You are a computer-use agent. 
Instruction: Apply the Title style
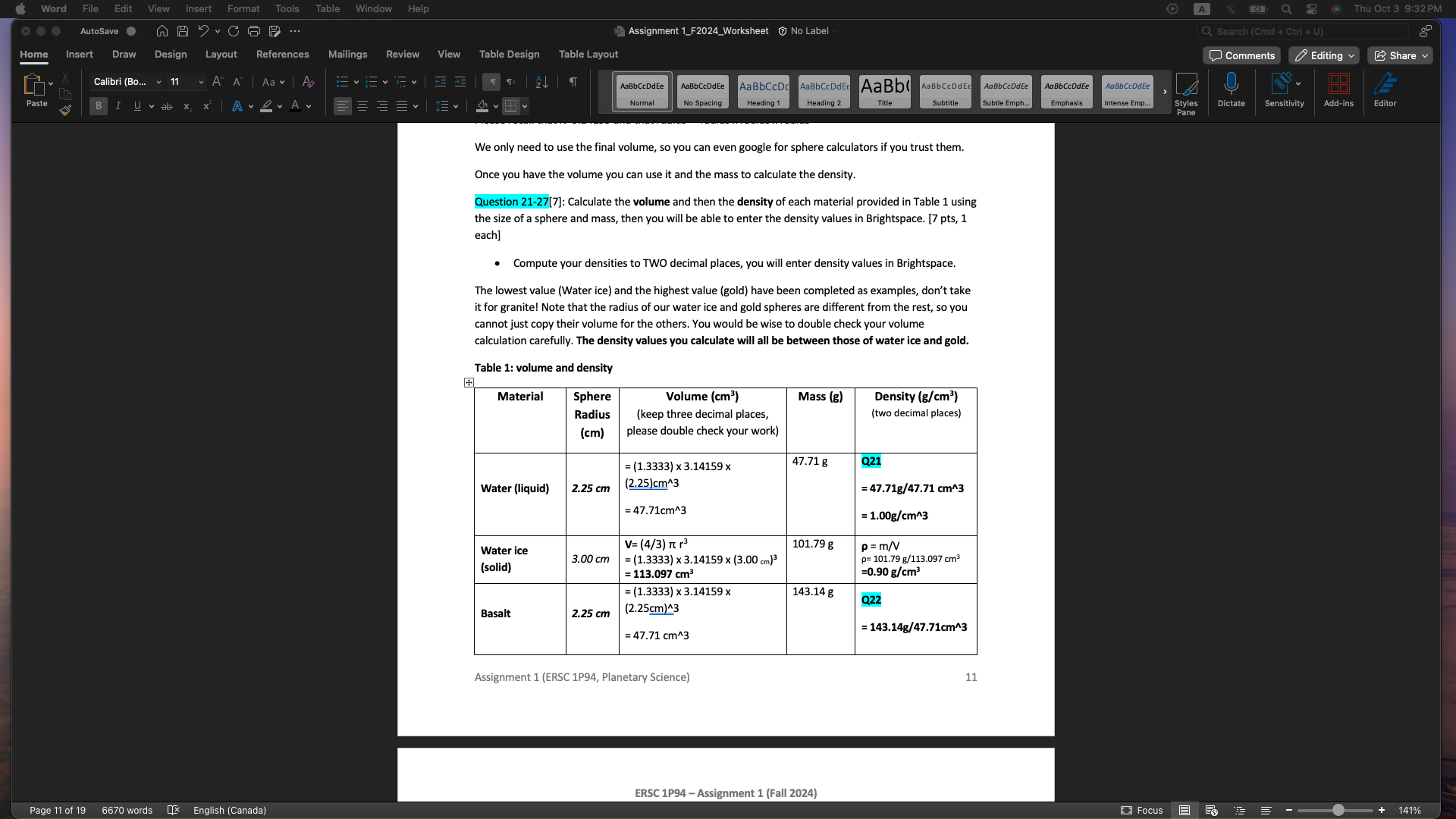coord(884,92)
